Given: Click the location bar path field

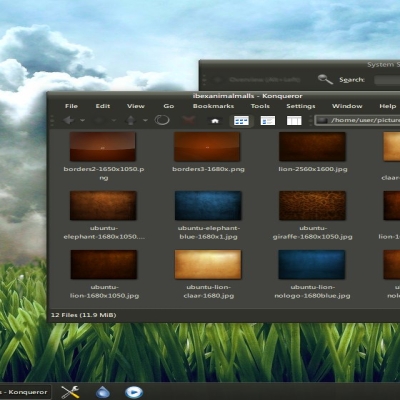Looking at the screenshot, I should 357,120.
